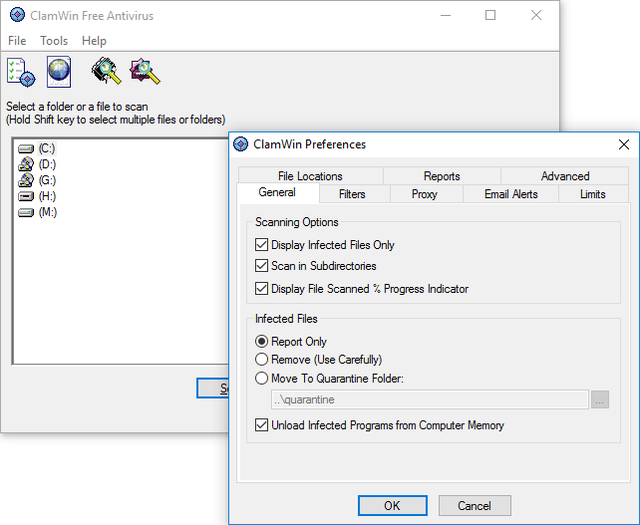Viewport: 640px width, 525px height.
Task: Choose Move To Quarantine Folder option
Action: [262, 378]
